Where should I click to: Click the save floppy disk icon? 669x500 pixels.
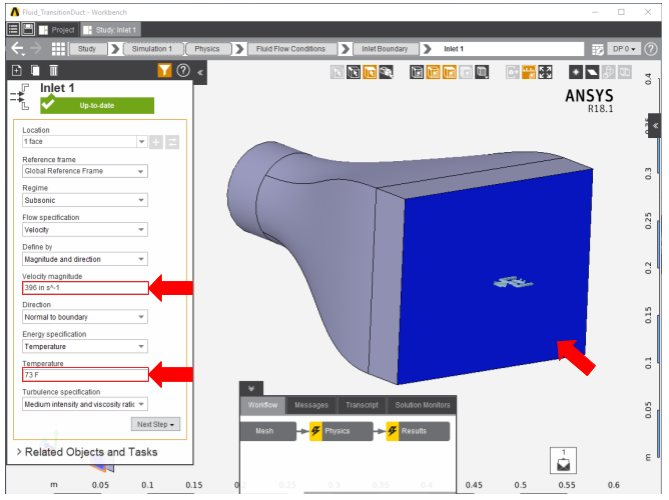pos(28,29)
